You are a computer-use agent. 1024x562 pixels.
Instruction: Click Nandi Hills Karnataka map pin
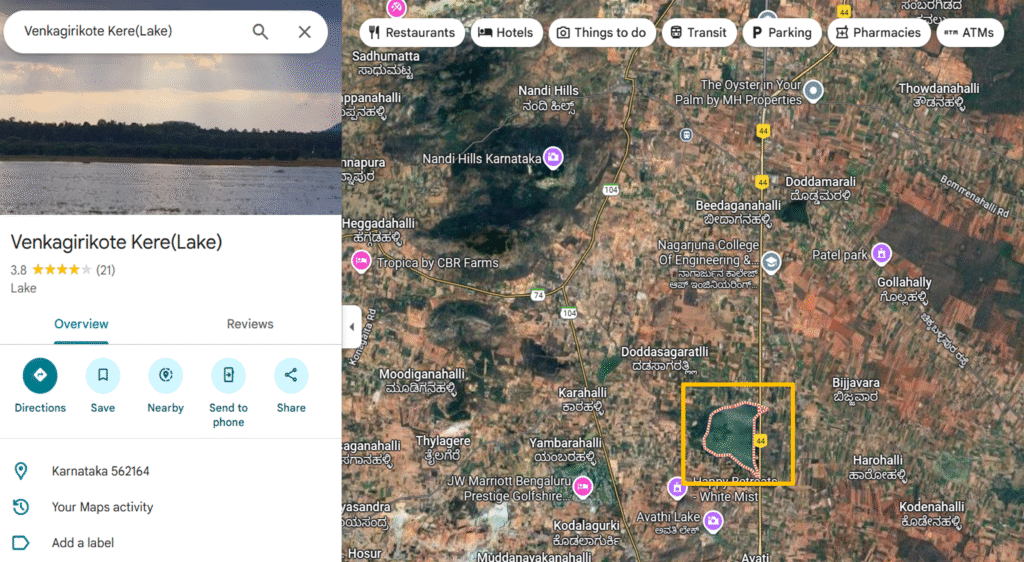point(553,158)
